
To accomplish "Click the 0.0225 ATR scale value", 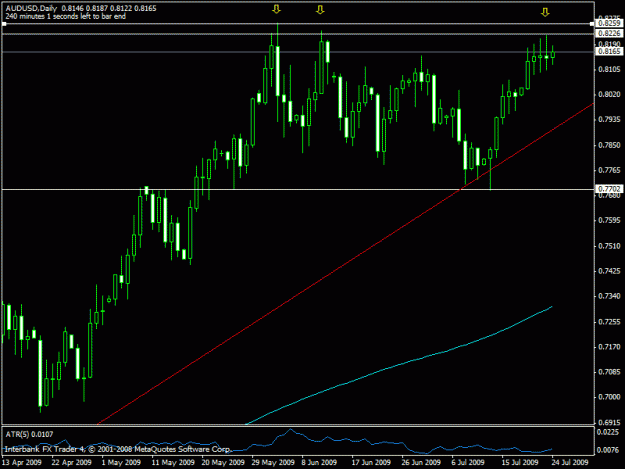I will [609, 432].
